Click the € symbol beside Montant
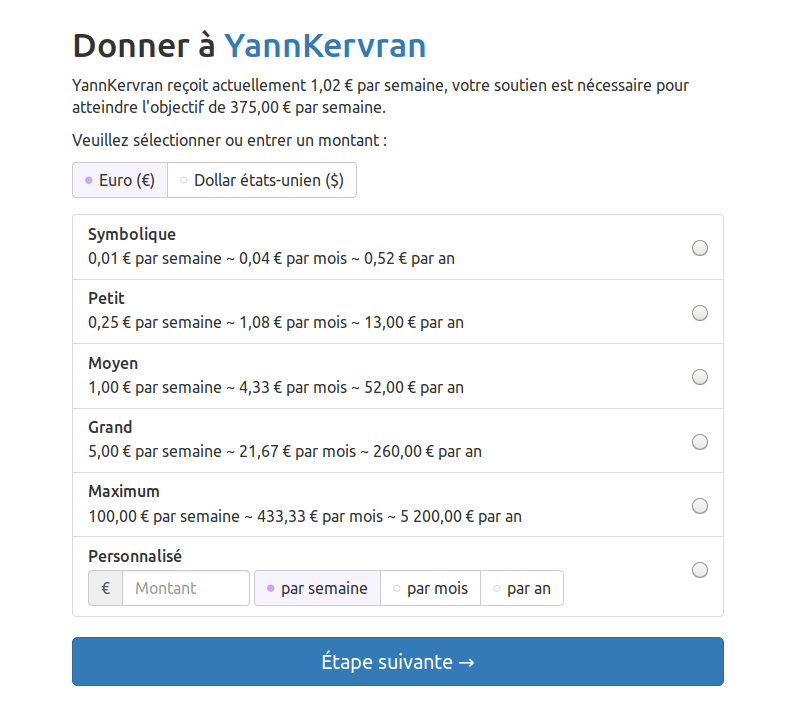Screen dimensions: 804x727 point(105,588)
